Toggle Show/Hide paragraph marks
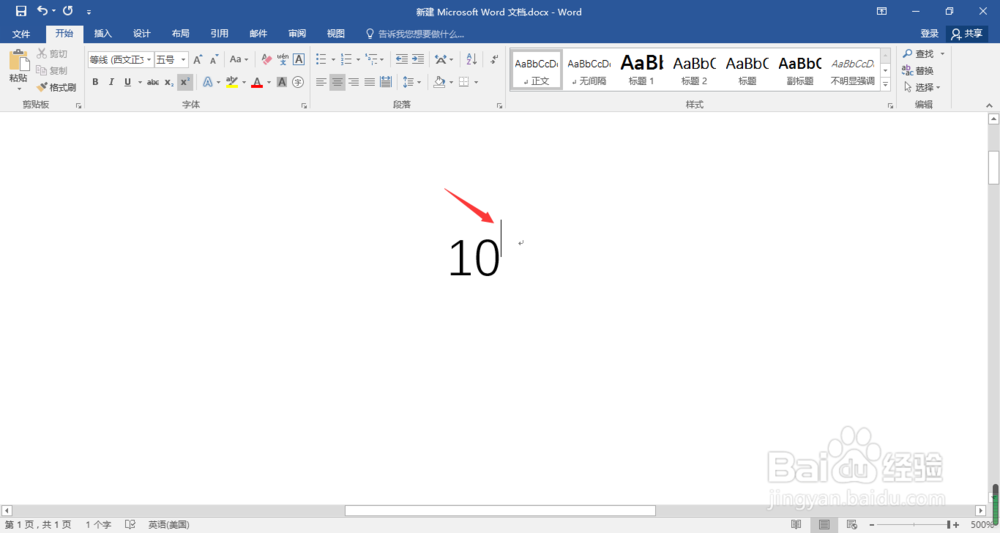This screenshot has width=1000, height=533. point(494,59)
